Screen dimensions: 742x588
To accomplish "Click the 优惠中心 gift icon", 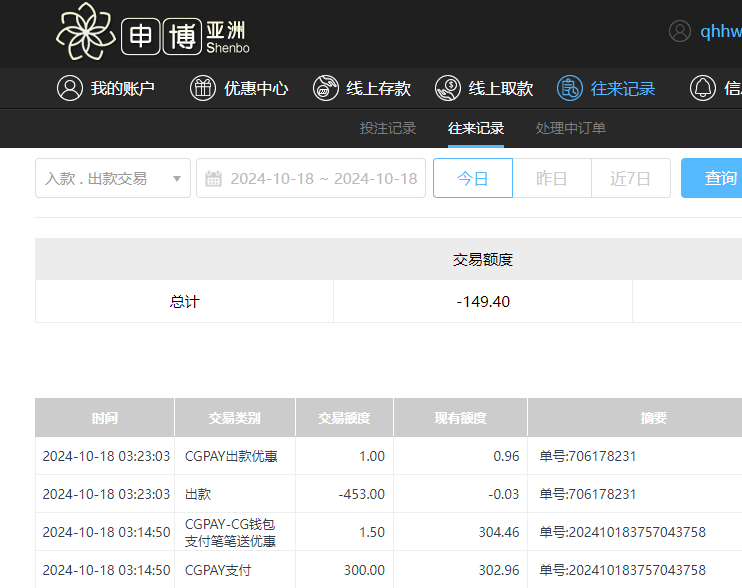I will coord(203,88).
